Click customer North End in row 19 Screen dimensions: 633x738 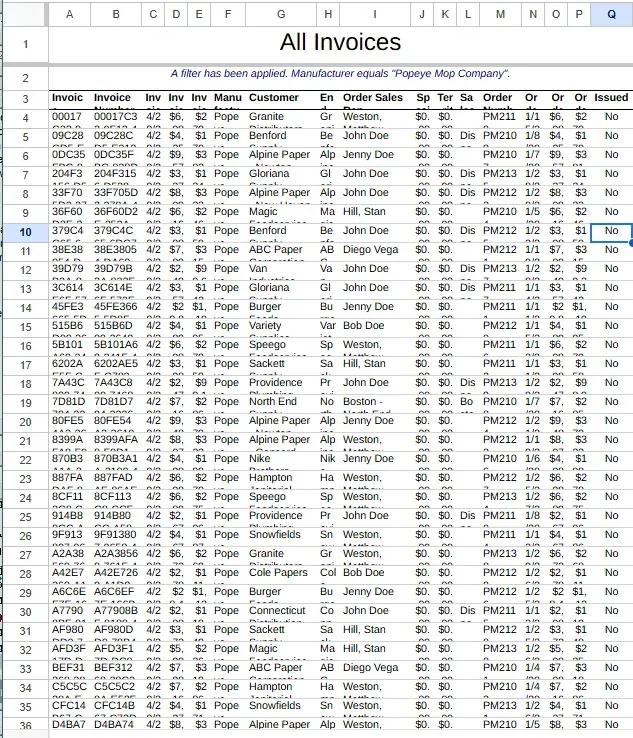pyautogui.click(x=281, y=403)
